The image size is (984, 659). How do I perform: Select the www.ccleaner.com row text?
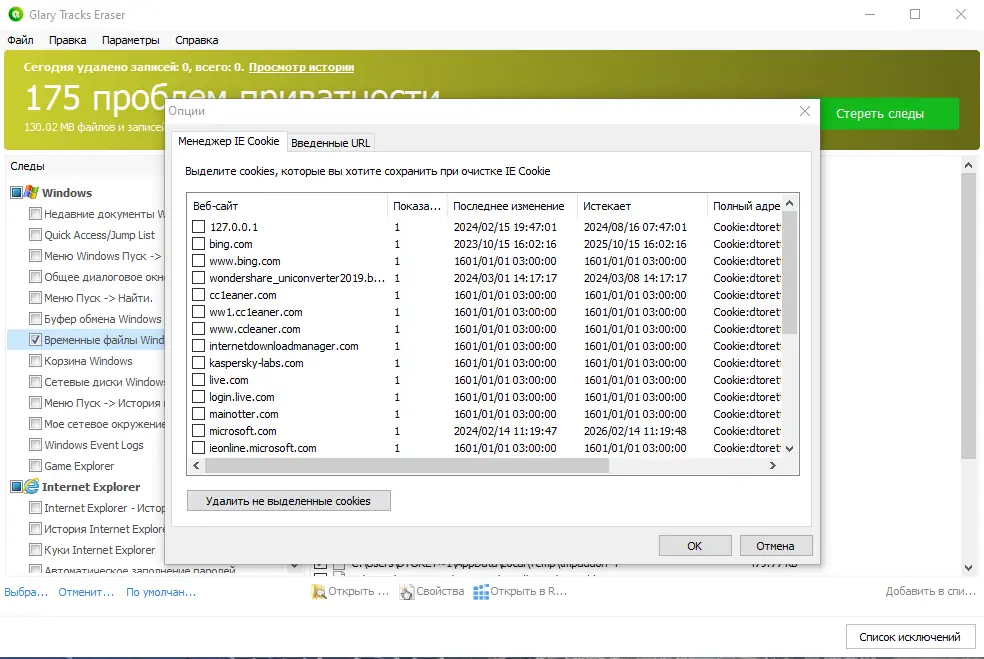(x=255, y=329)
